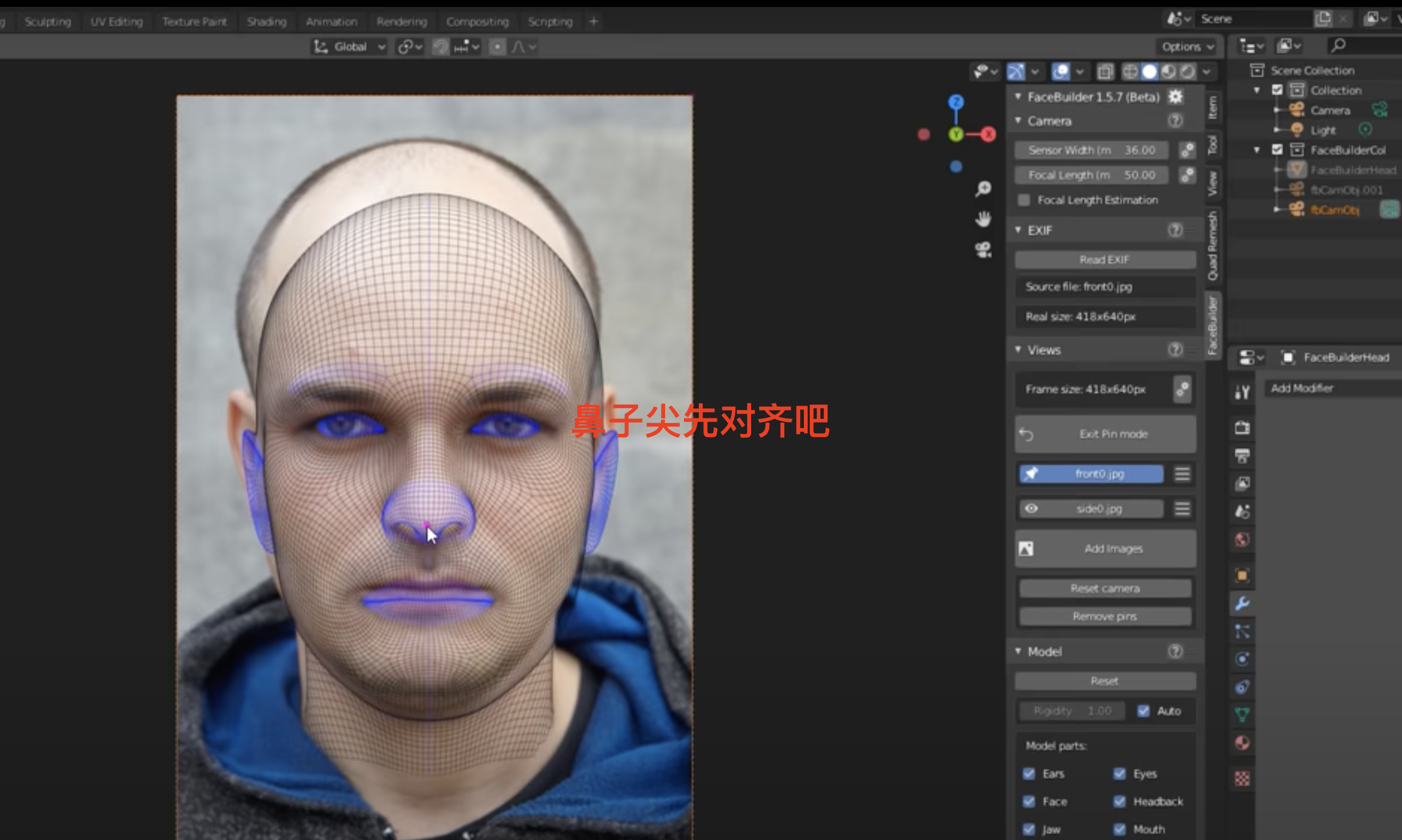
Task: Open Object properties tab icon
Action: click(x=1242, y=576)
